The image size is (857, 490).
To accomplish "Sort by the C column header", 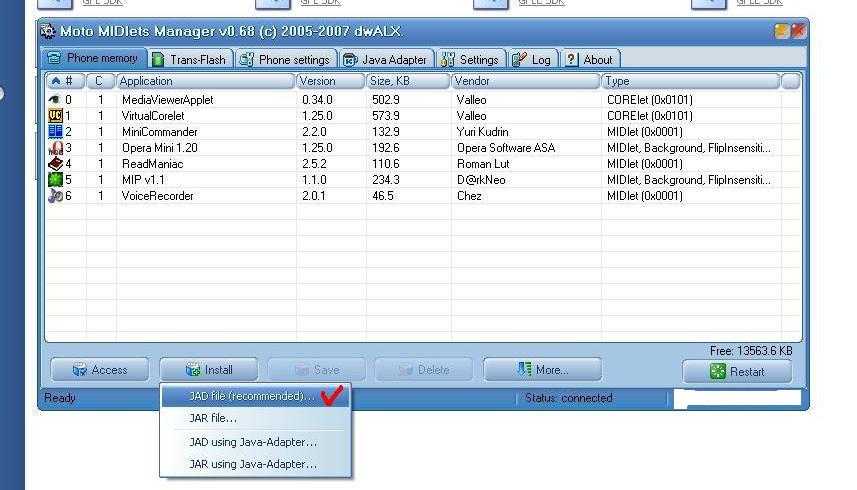I will coord(101,81).
